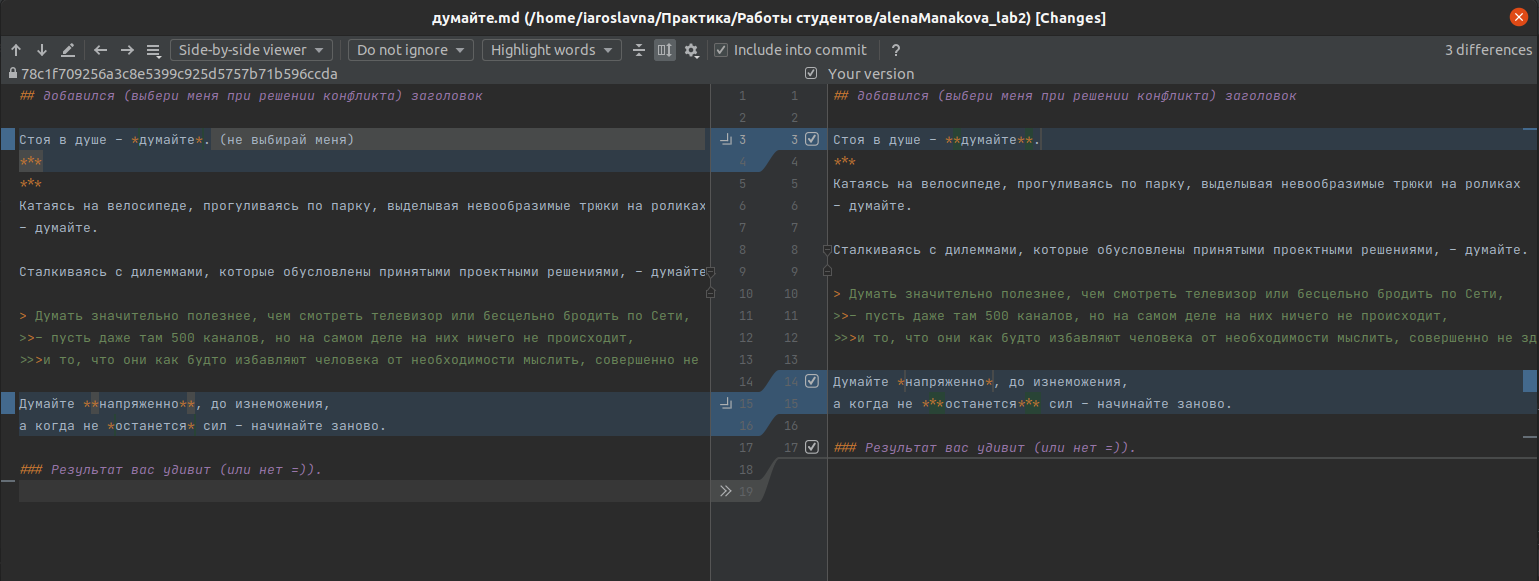Click the collapse unchanged fragments icon
Image resolution: width=1539 pixels, height=581 pixels.
[639, 49]
